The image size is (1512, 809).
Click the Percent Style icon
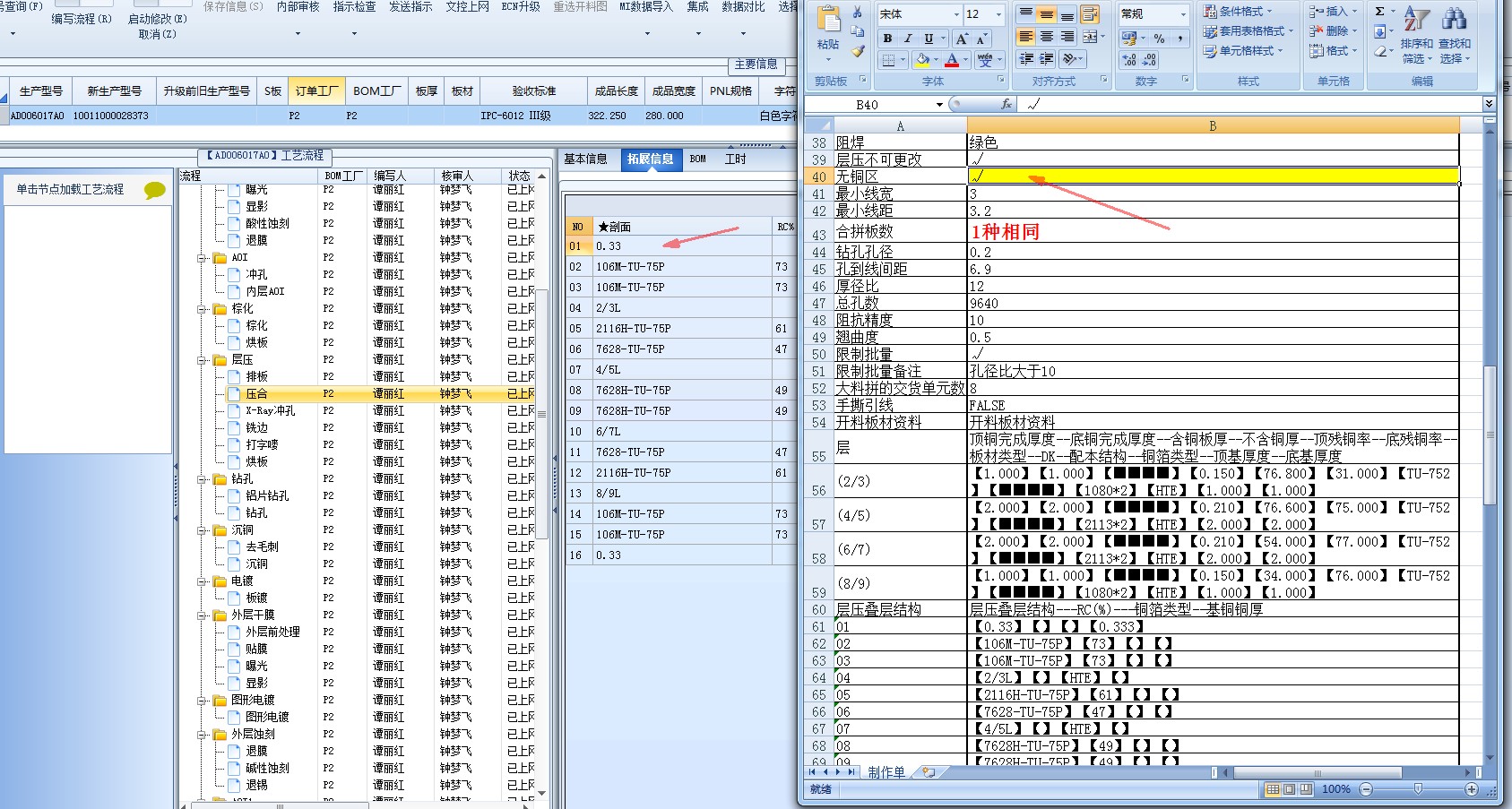1159,39
